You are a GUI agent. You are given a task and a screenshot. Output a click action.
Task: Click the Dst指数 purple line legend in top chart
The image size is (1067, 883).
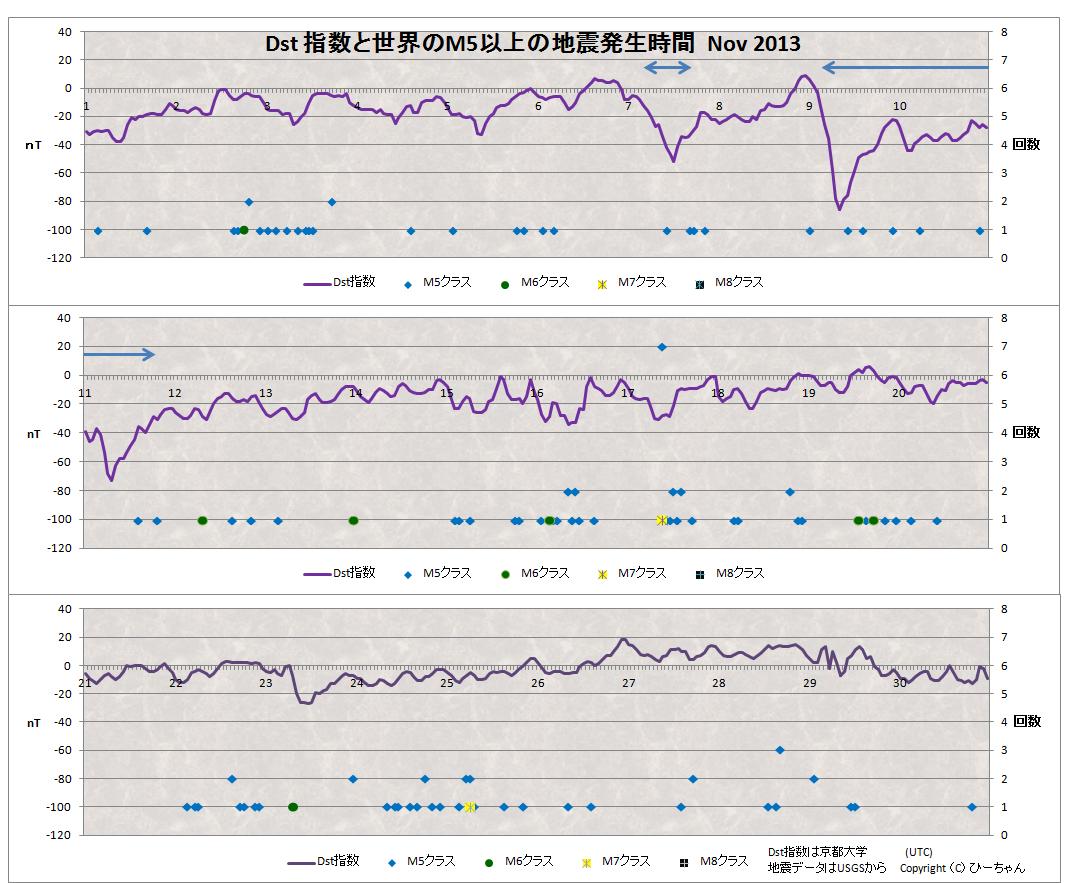pos(339,283)
